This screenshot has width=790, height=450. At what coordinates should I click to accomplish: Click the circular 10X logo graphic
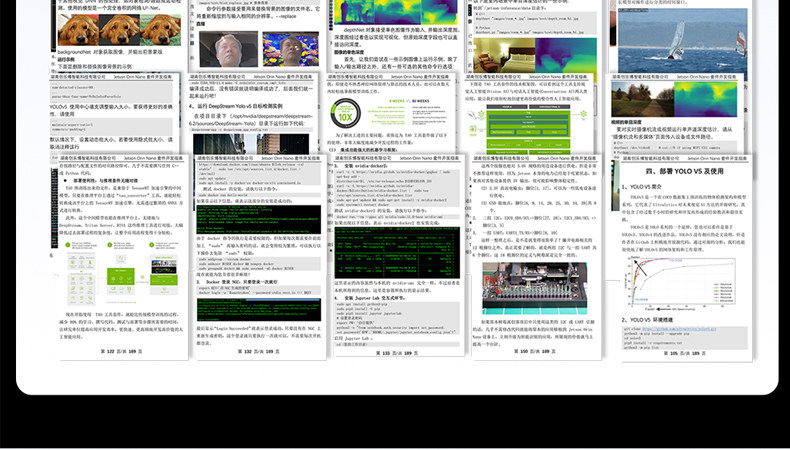346,113
